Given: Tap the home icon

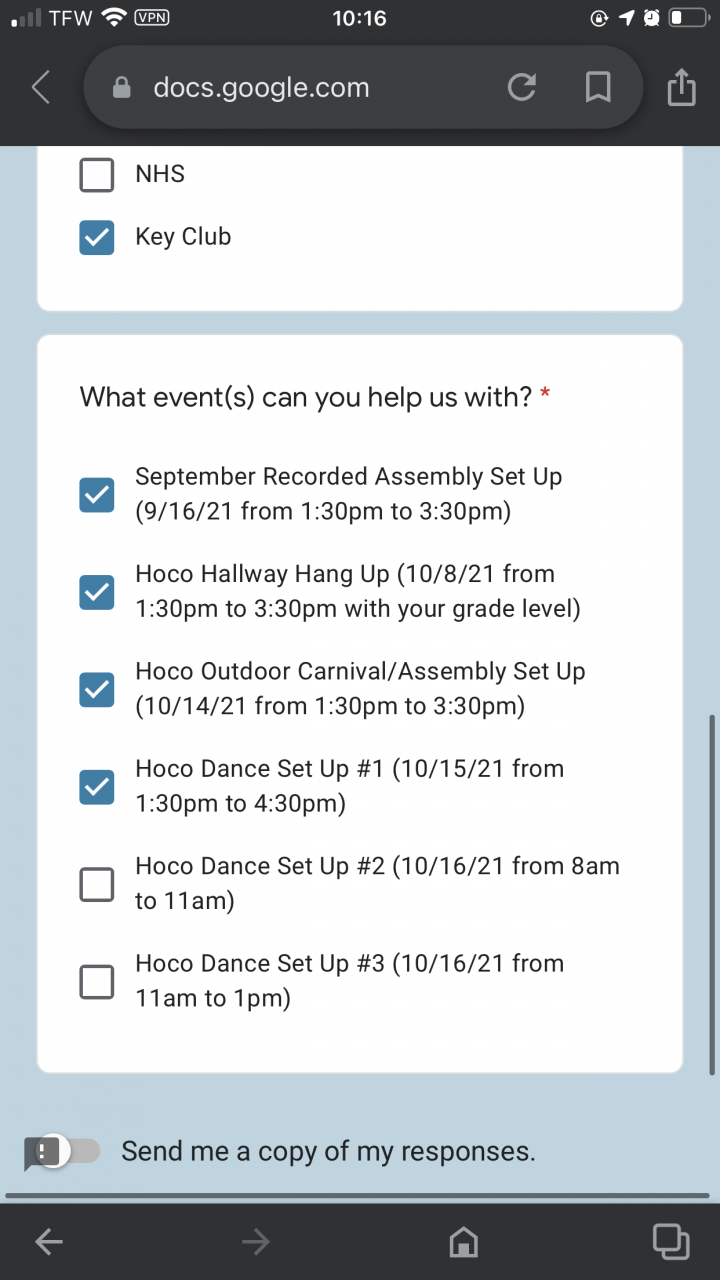Looking at the screenshot, I should tap(463, 1242).
